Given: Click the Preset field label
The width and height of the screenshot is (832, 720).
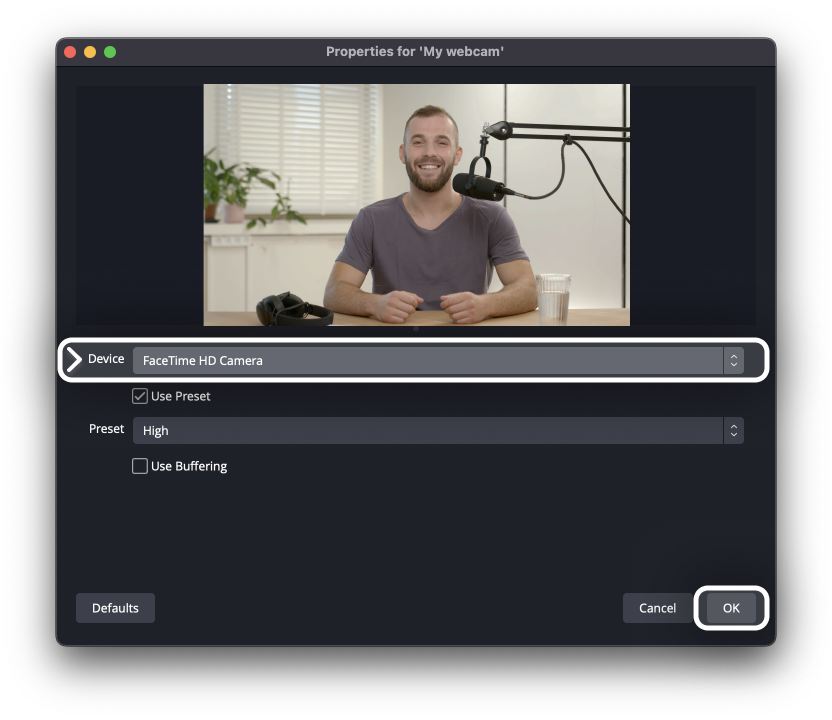Looking at the screenshot, I should pos(106,429).
